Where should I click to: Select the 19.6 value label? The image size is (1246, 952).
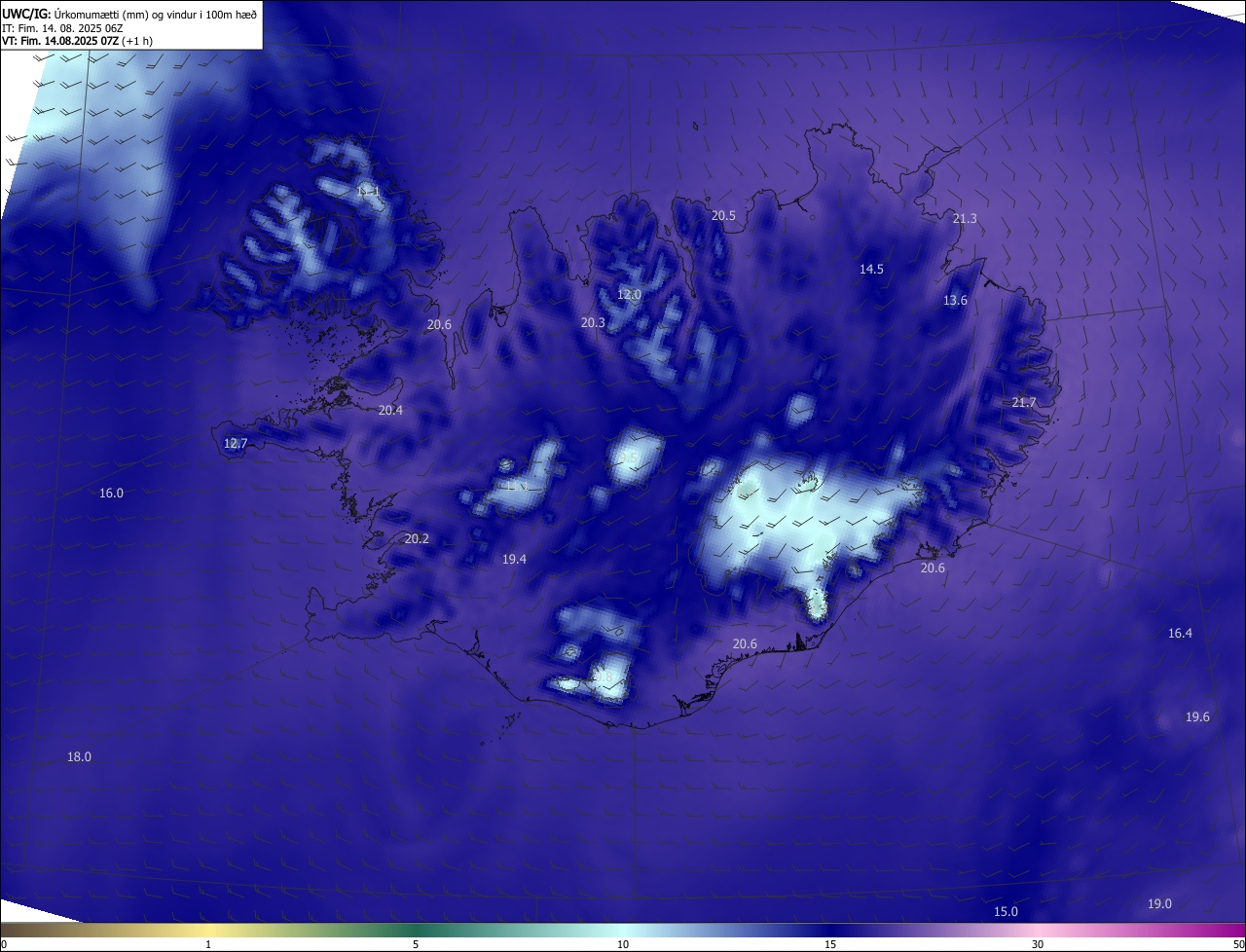pyautogui.click(x=1197, y=717)
